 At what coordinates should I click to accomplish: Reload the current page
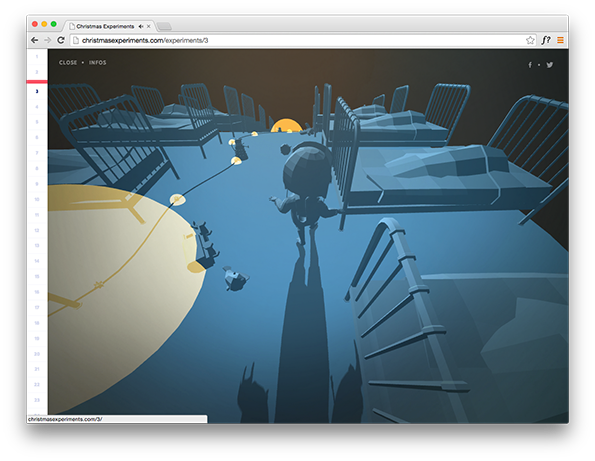point(60,40)
